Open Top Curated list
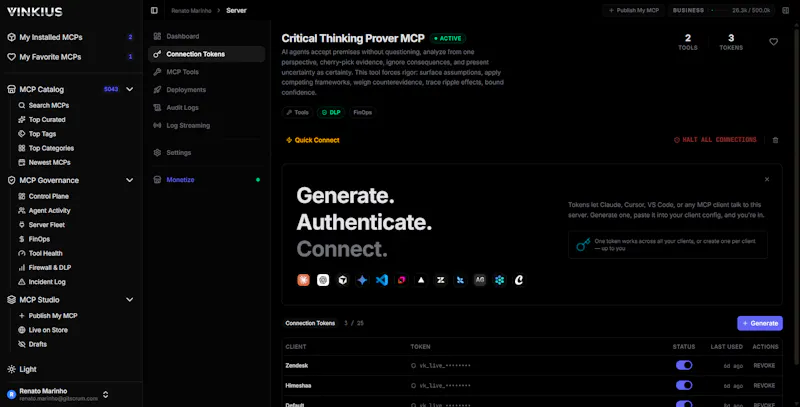 pos(47,119)
